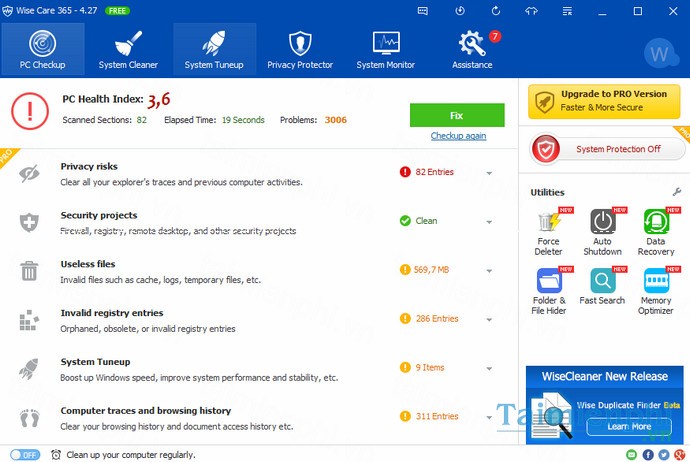Open the Memory Optimizer utility
The height and width of the screenshot is (462, 690).
tap(655, 290)
